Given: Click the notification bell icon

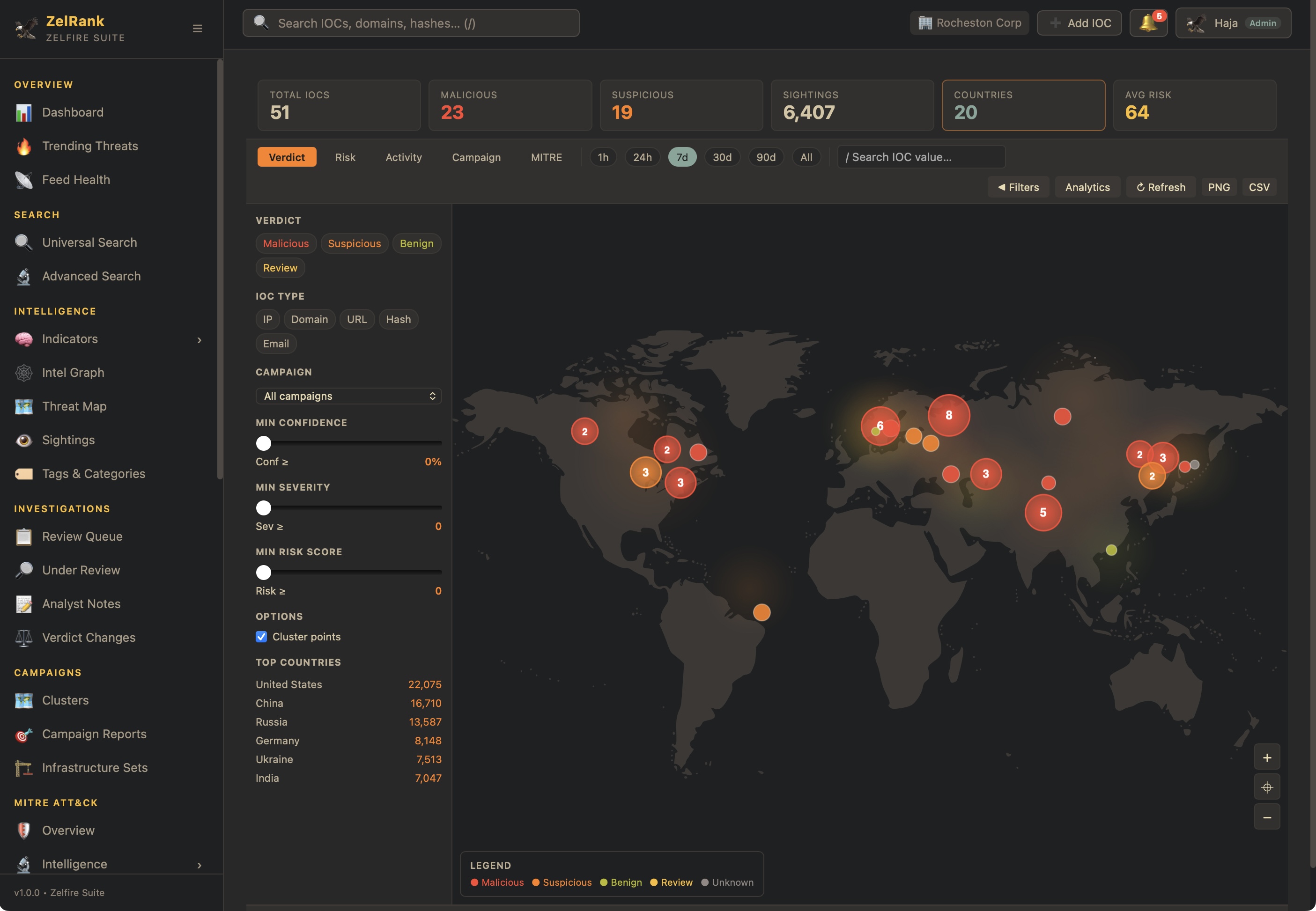Looking at the screenshot, I should [1147, 23].
